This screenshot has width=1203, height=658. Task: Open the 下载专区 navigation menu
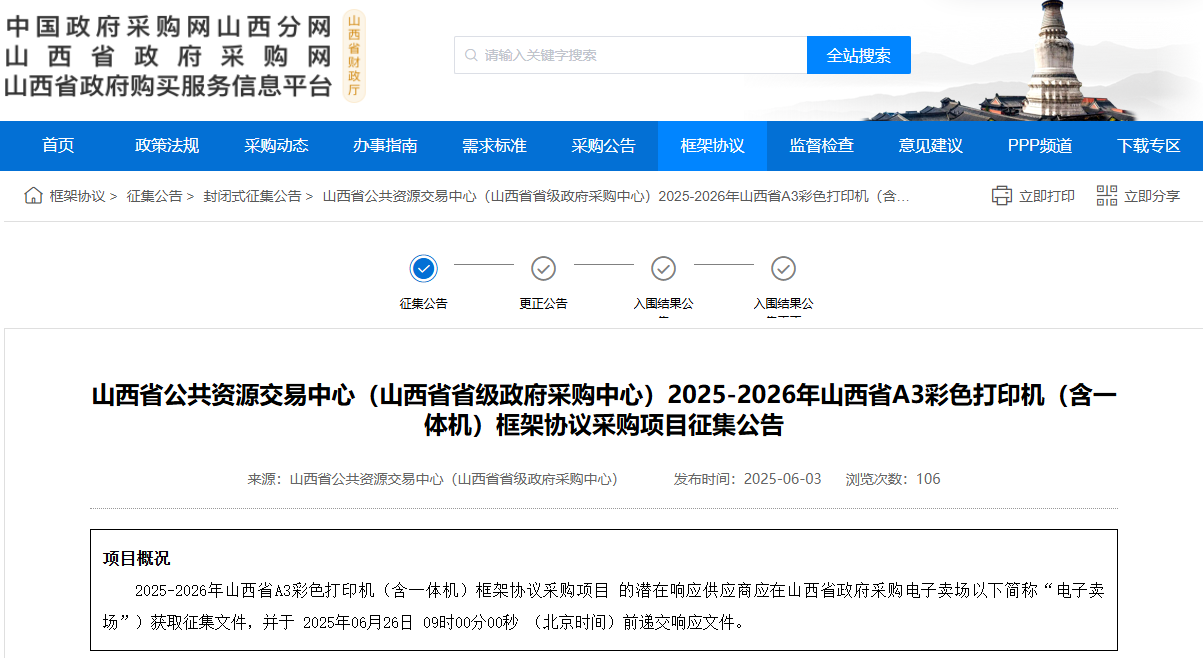click(x=1148, y=145)
